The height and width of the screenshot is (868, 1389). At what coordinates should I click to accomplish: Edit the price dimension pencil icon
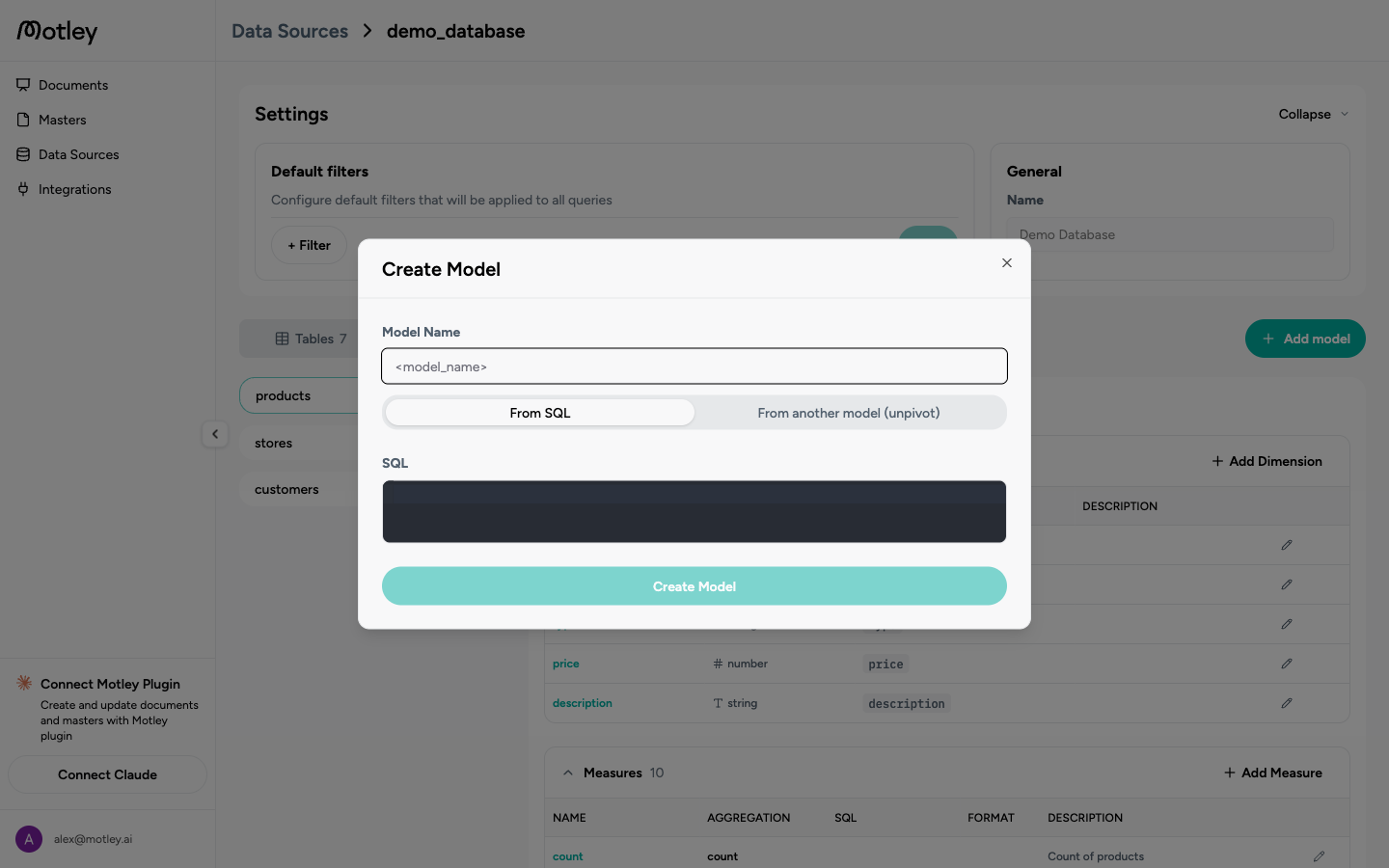click(1287, 664)
